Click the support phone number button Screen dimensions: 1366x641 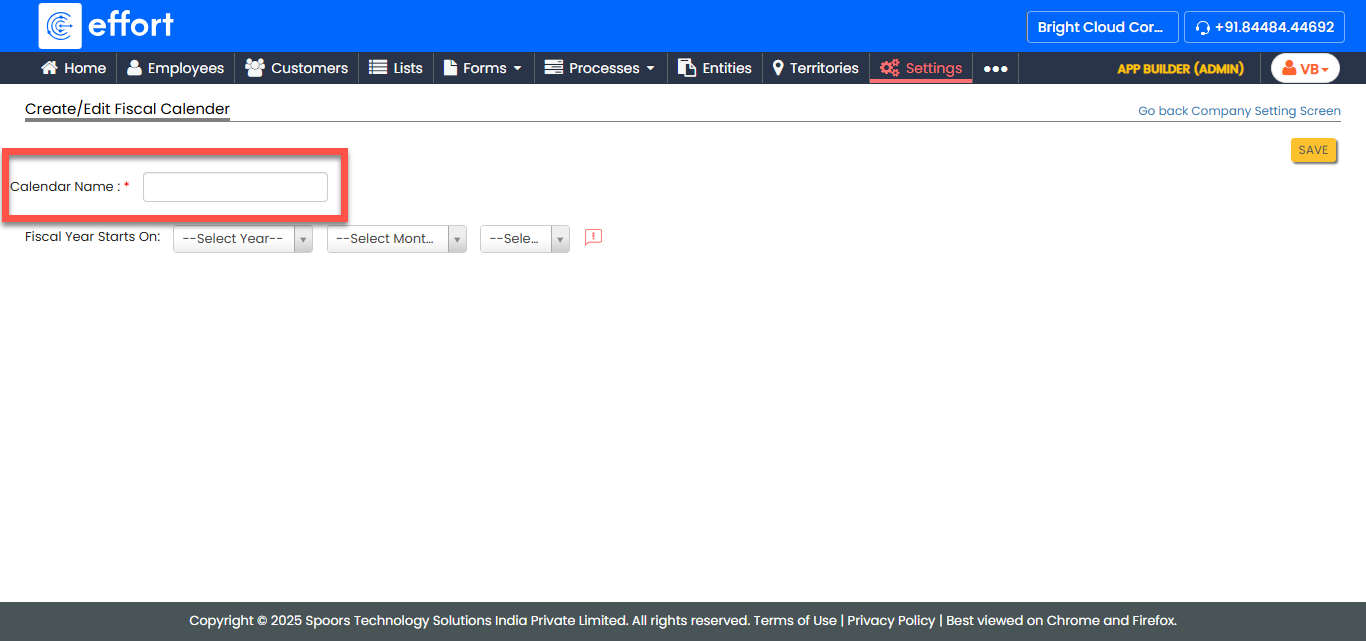click(x=1264, y=27)
